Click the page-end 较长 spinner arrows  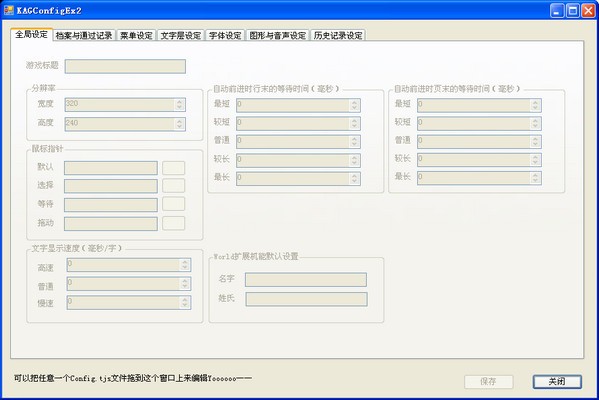coord(536,160)
